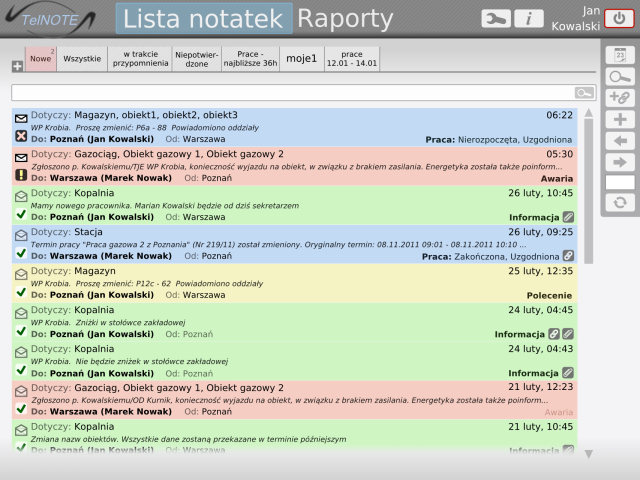
Task: Click the plus icon in right sidebar
Action: (x=619, y=119)
